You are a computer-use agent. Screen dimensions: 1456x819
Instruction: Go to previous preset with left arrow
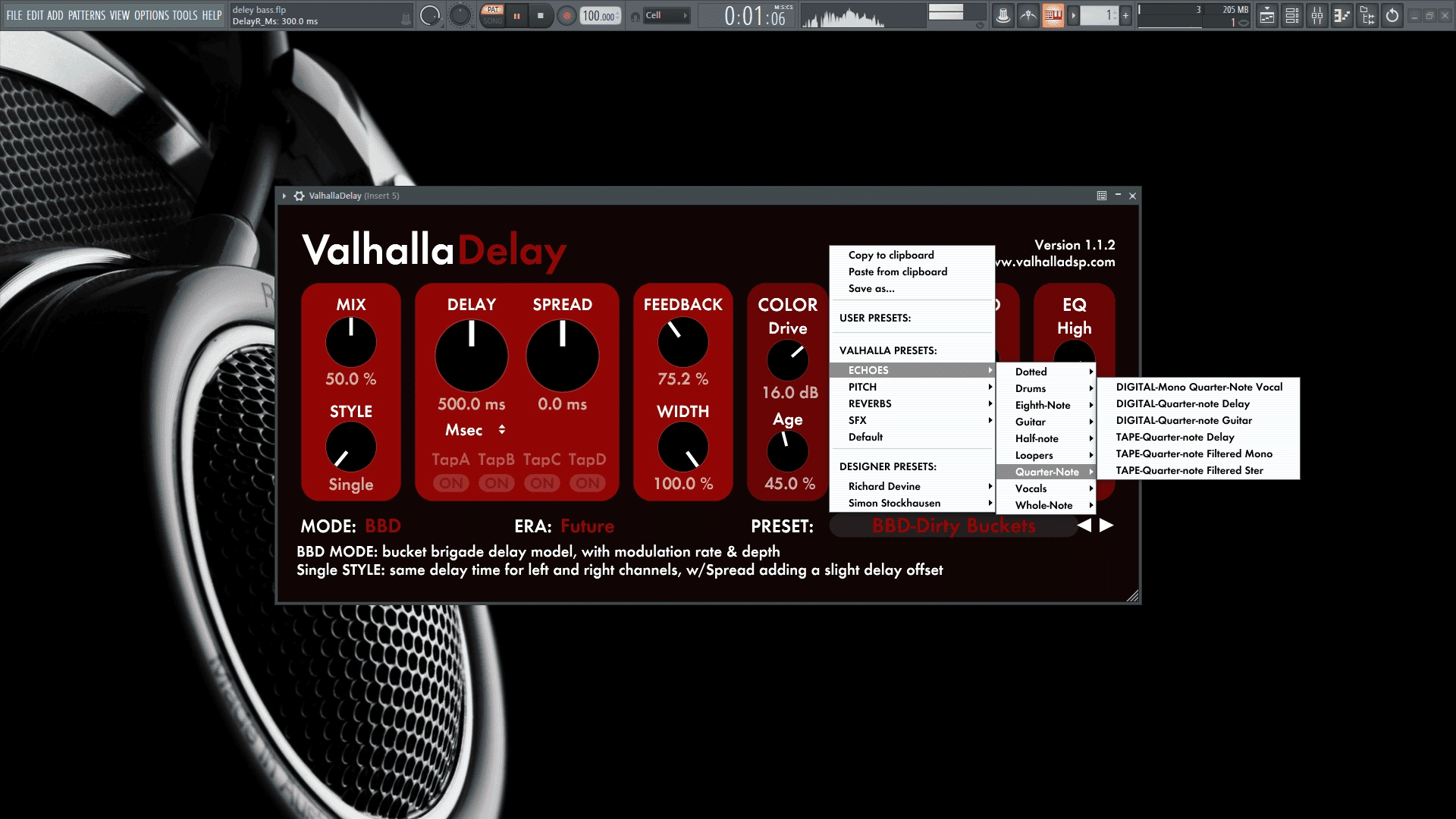coord(1084,526)
